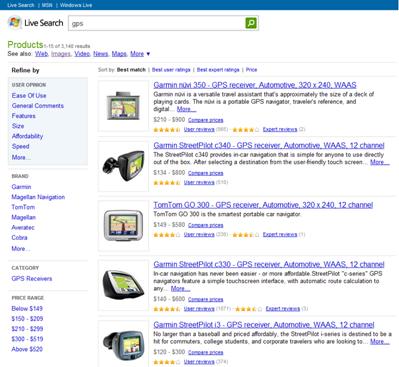Refine by Affordability
This screenshot has width=399, height=367.
27,136
